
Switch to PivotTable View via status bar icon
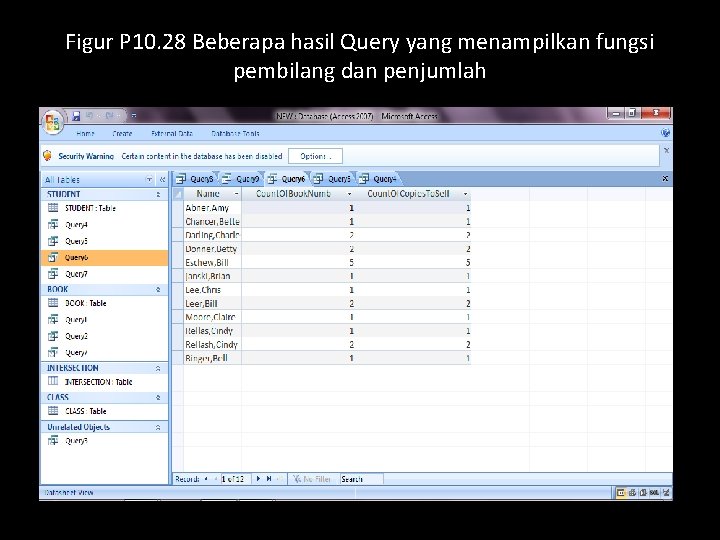(x=632, y=493)
